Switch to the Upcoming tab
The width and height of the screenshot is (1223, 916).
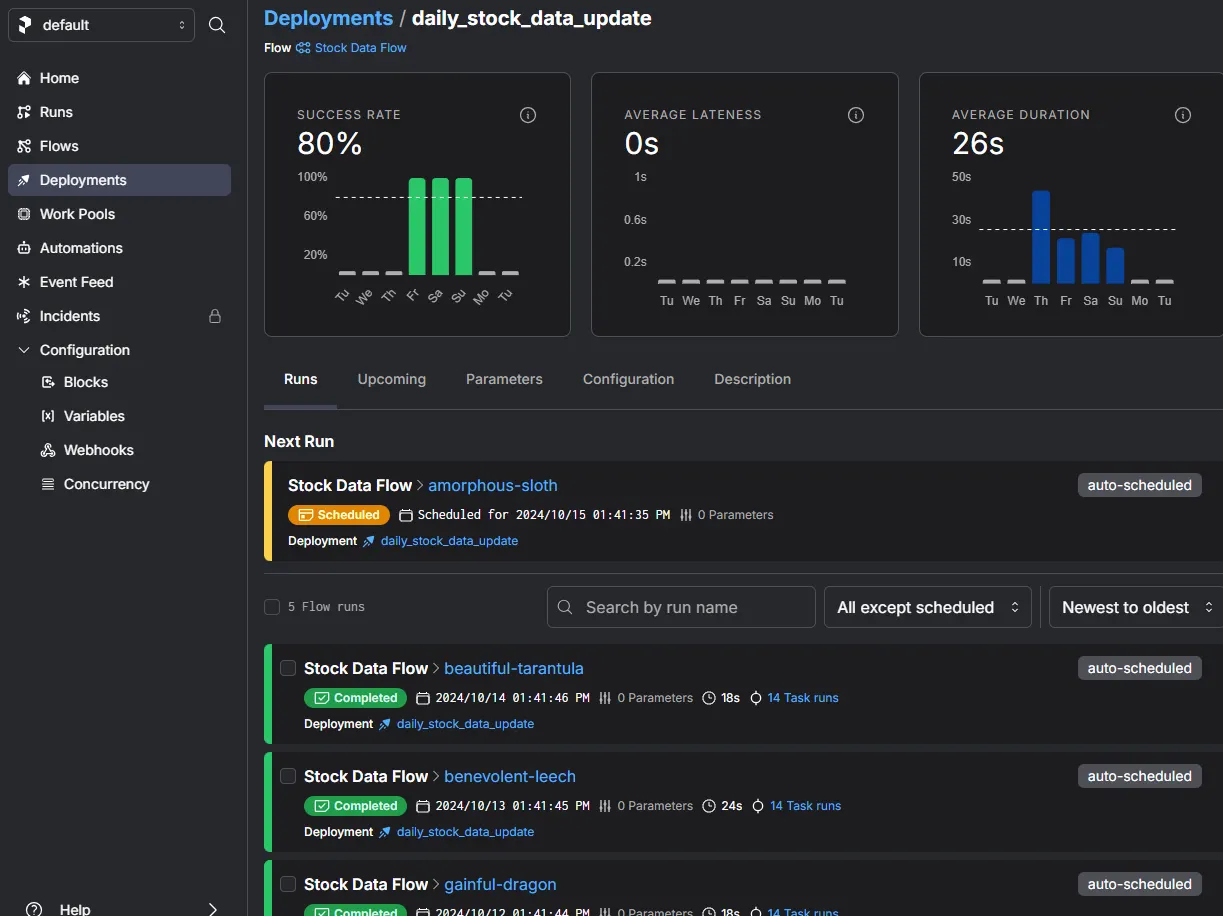point(392,379)
